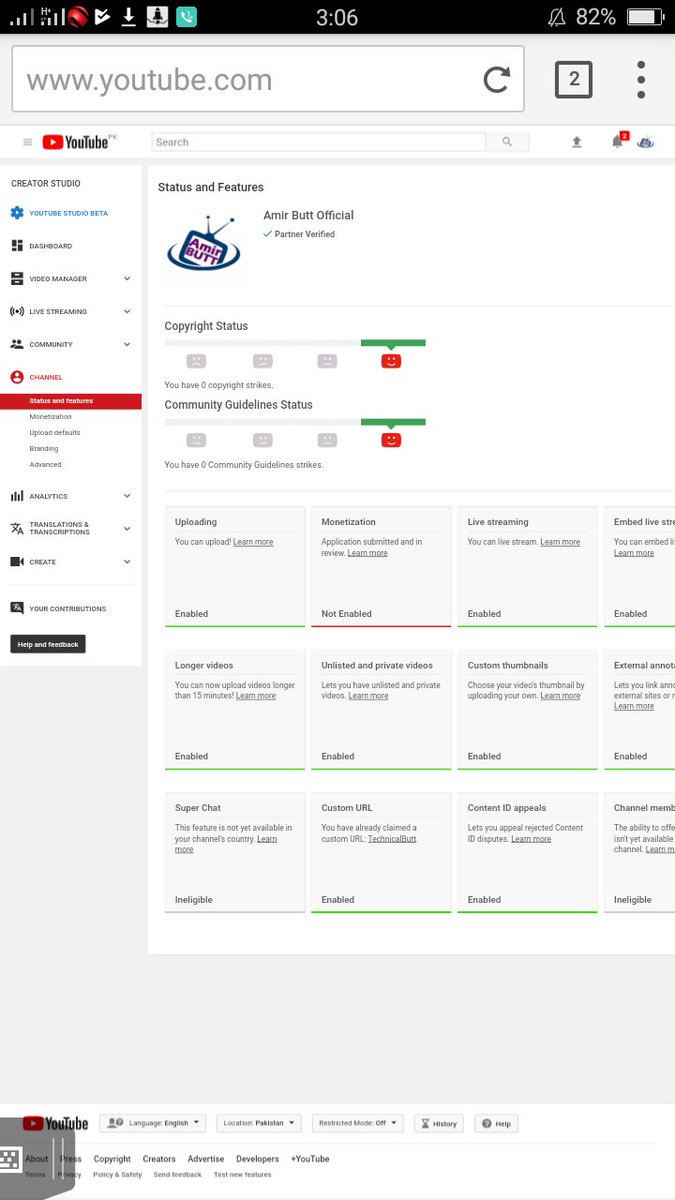Image resolution: width=675 pixels, height=1200 pixels.
Task: Click the footer YouTube logo
Action: coord(55,1123)
